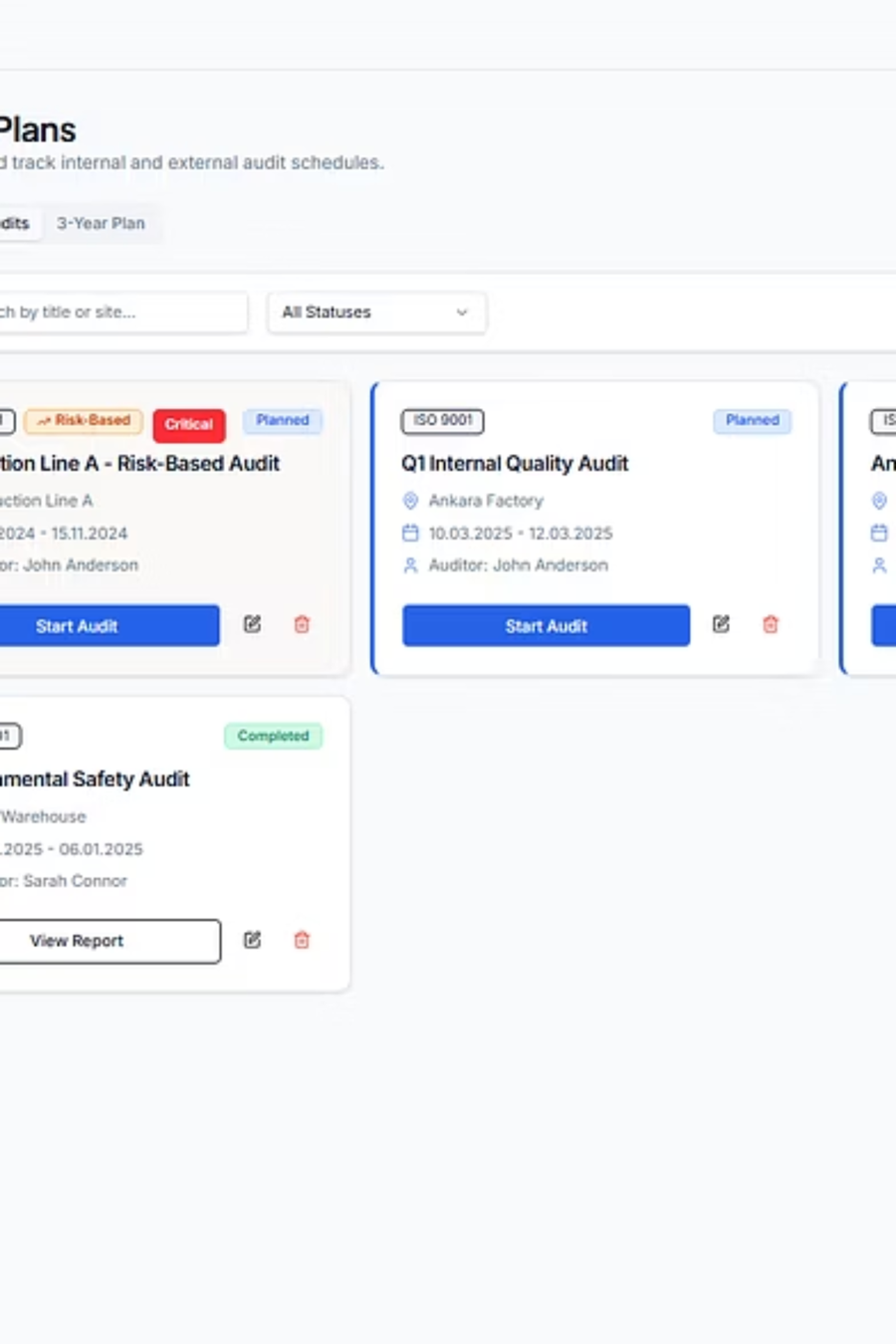Click the Planned status badge on Q1 card
This screenshot has height=1344, width=896.
tap(753, 421)
